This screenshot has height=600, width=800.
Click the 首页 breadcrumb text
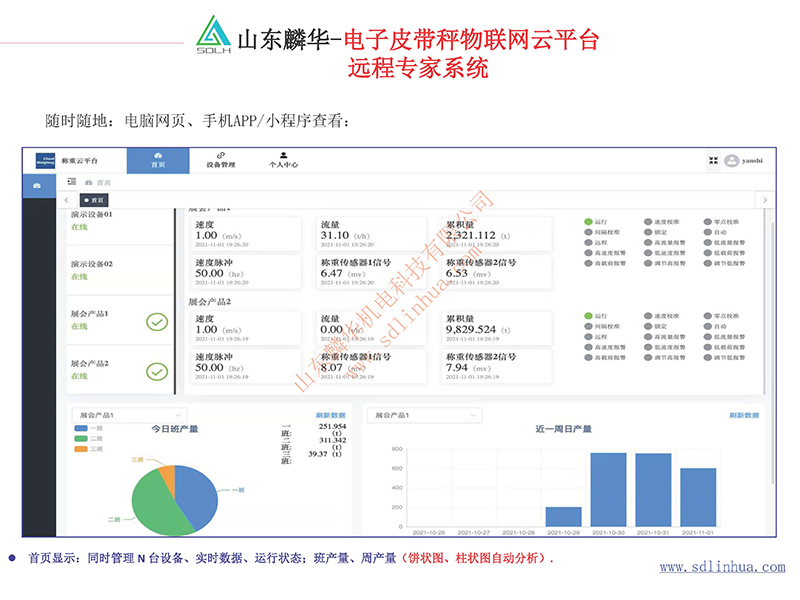point(104,182)
